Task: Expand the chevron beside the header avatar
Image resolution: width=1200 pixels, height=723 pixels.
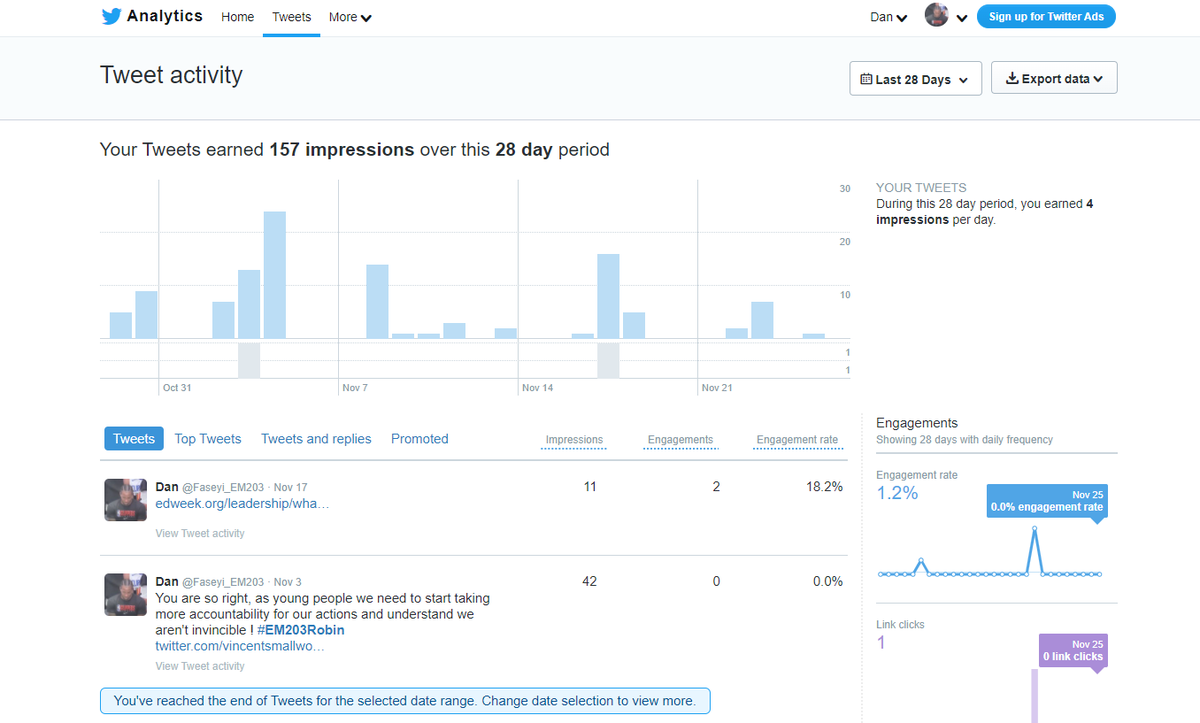Action: tap(962, 18)
